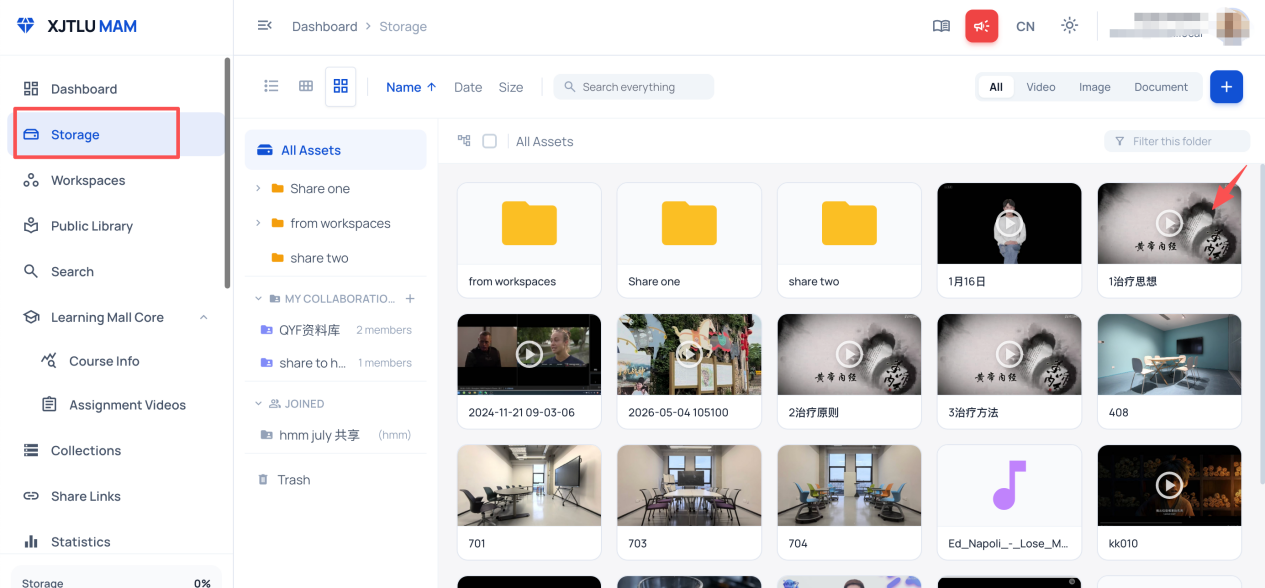
Task: Switch to list view icon
Action: (271, 86)
